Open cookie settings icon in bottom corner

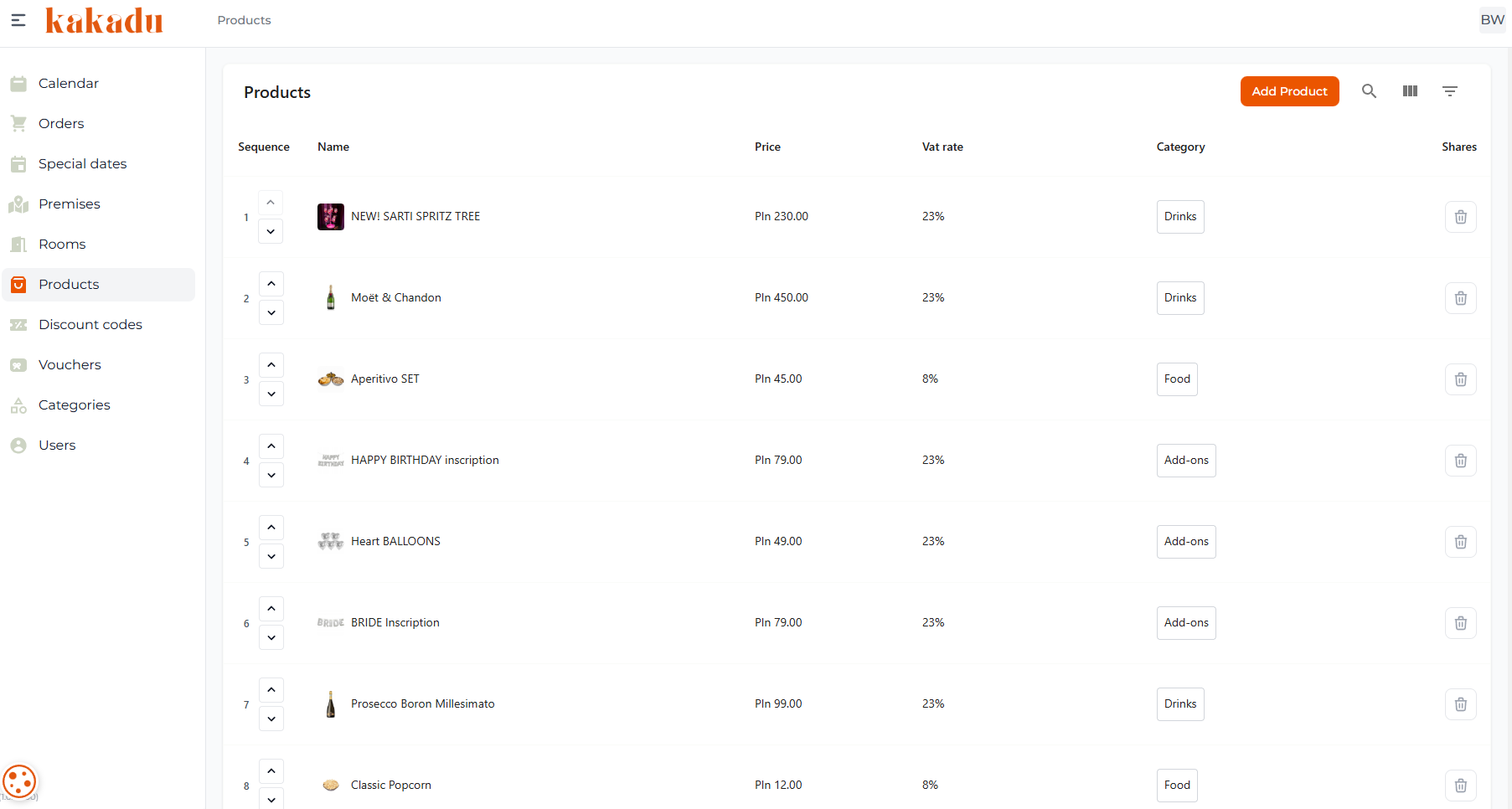19,781
